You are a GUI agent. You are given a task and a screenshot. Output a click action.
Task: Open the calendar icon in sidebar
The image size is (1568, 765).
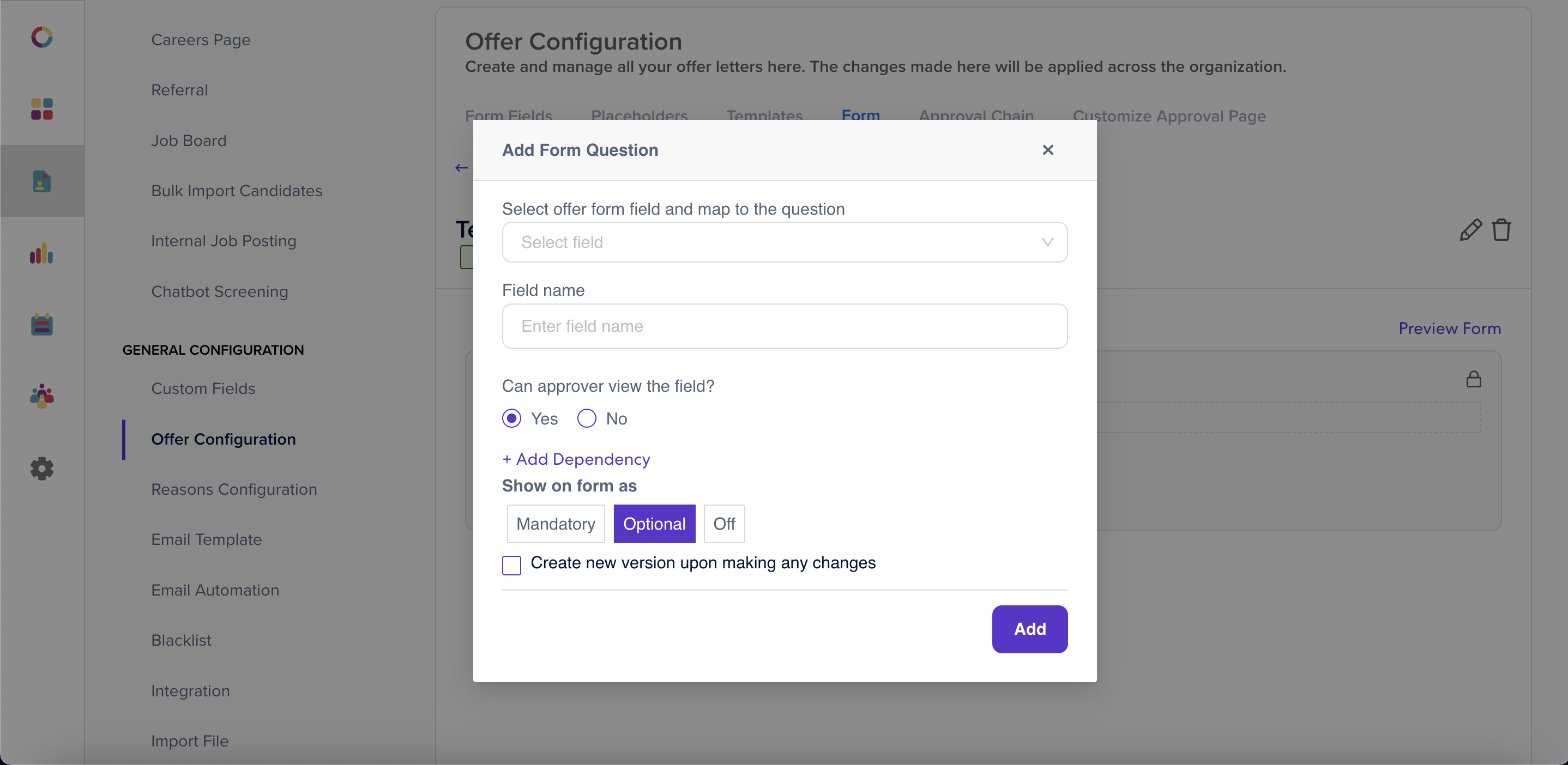point(41,325)
